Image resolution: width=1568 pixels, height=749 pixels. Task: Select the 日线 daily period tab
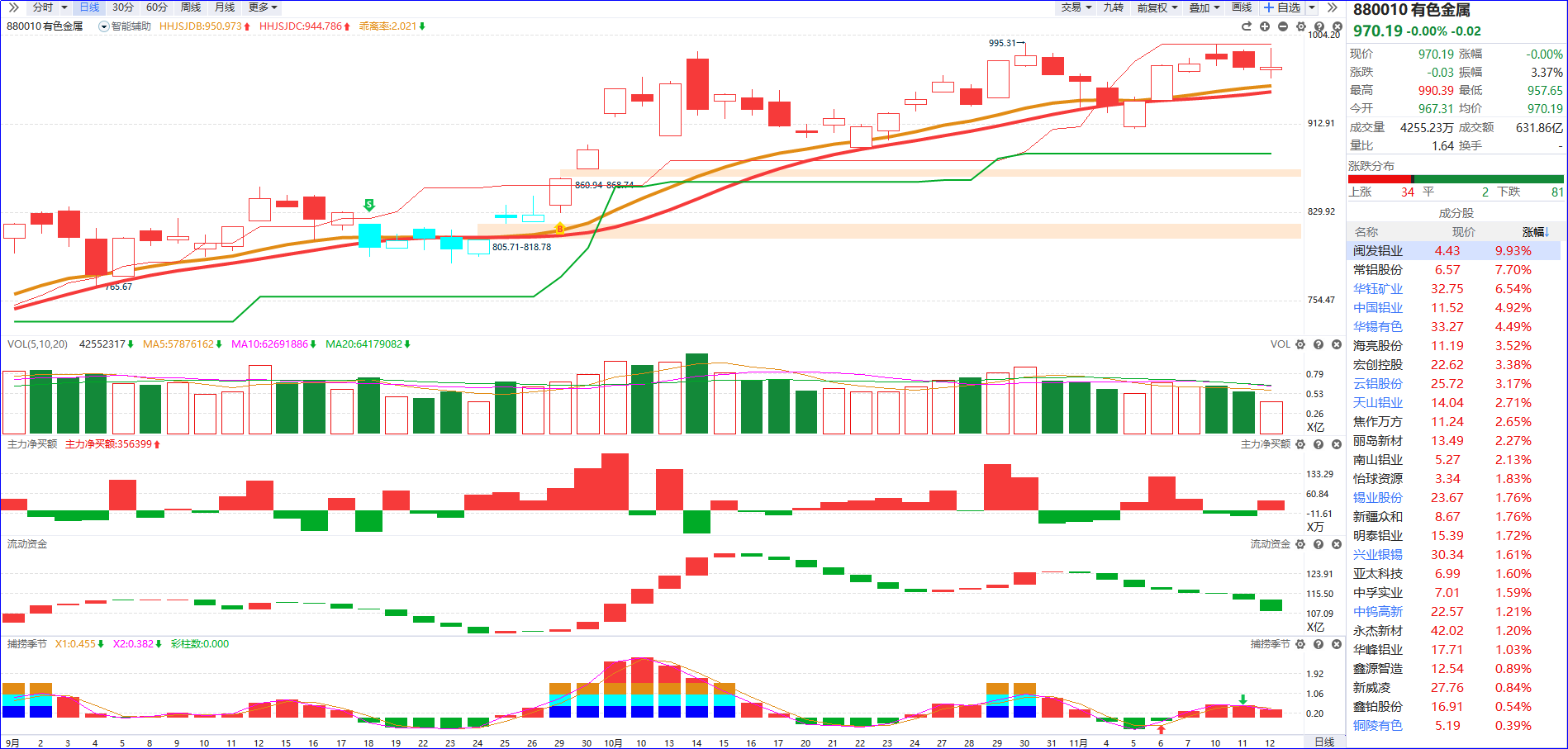click(x=89, y=7)
